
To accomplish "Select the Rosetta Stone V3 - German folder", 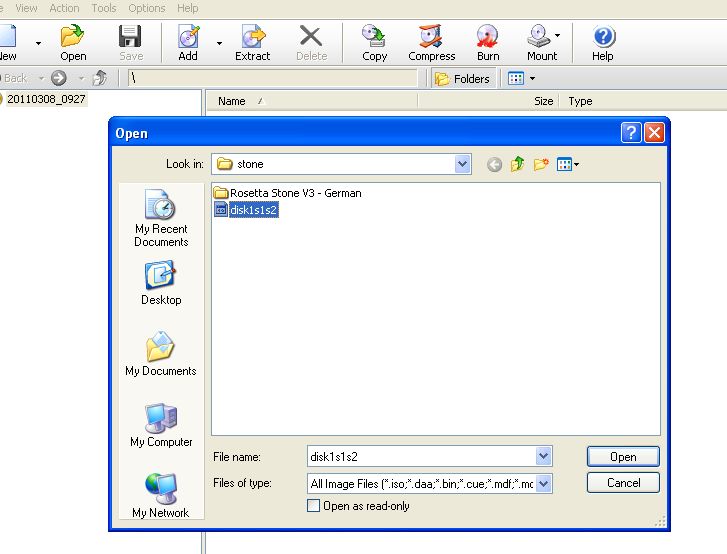I will pyautogui.click(x=295, y=193).
